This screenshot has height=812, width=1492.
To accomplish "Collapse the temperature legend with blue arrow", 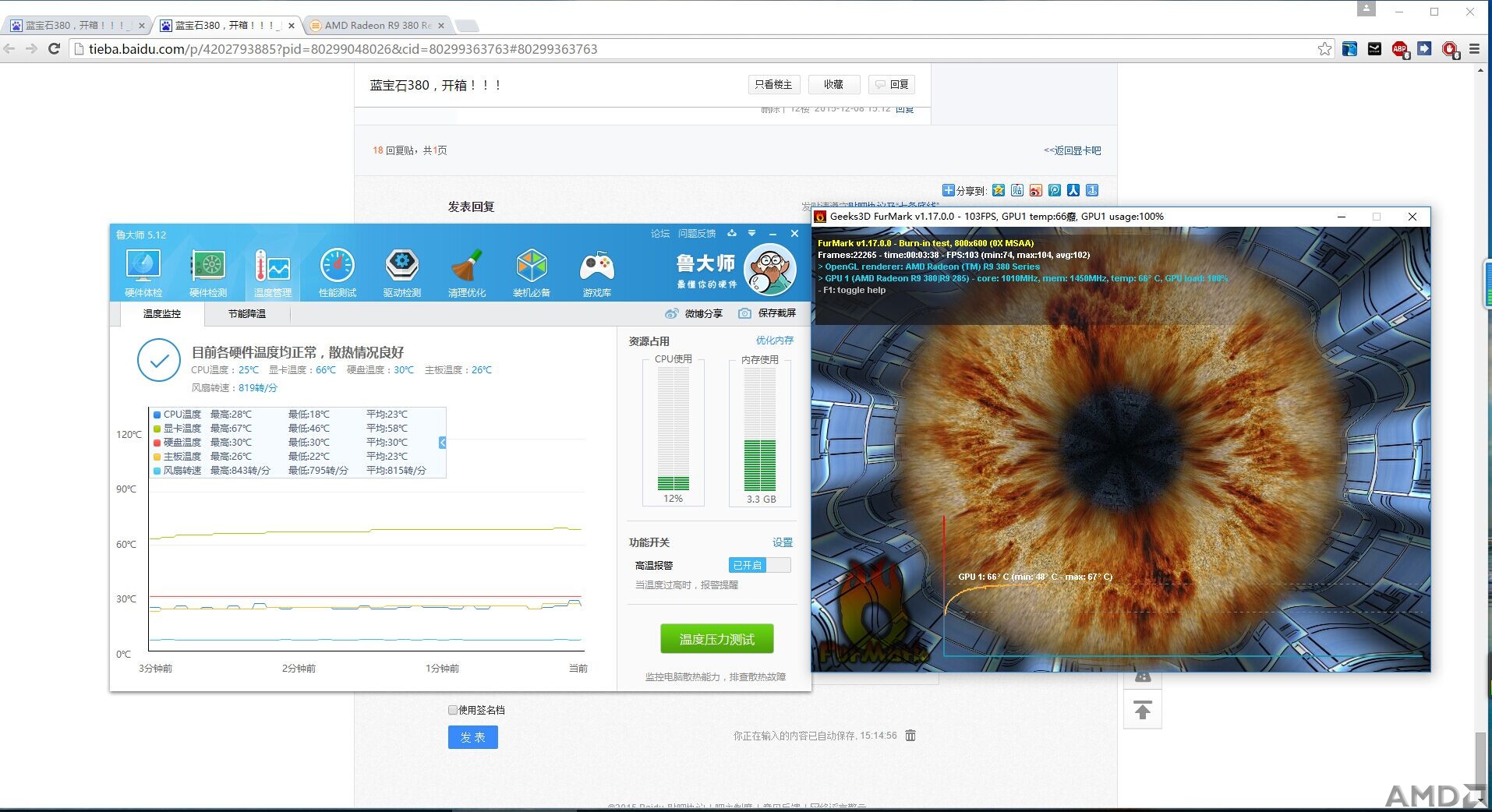I will pyautogui.click(x=442, y=443).
